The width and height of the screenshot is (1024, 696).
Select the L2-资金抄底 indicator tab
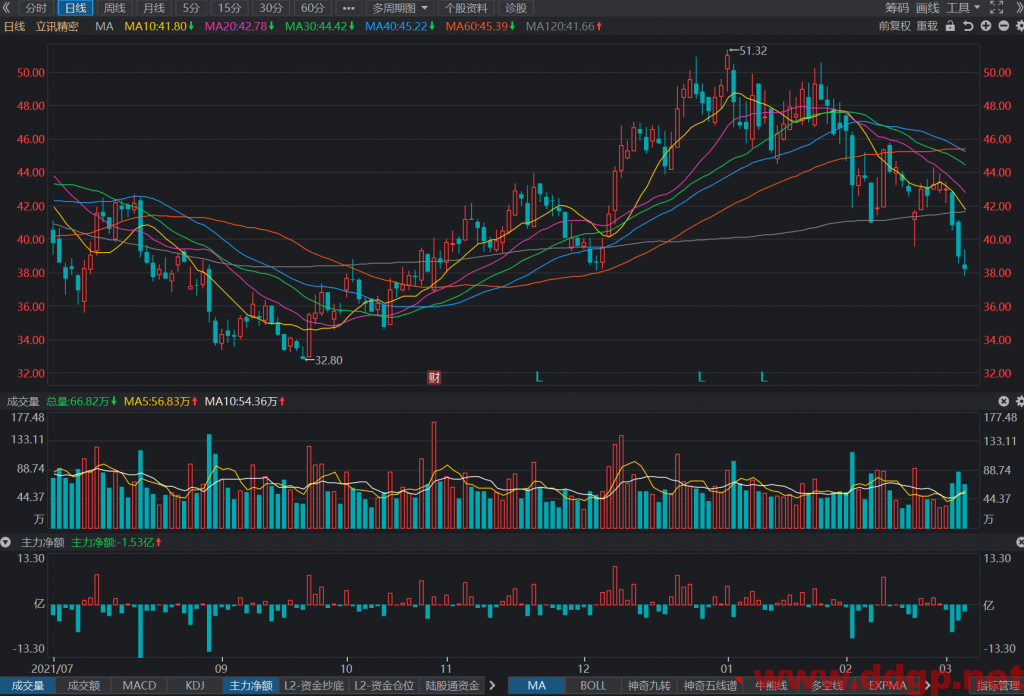pos(314,686)
